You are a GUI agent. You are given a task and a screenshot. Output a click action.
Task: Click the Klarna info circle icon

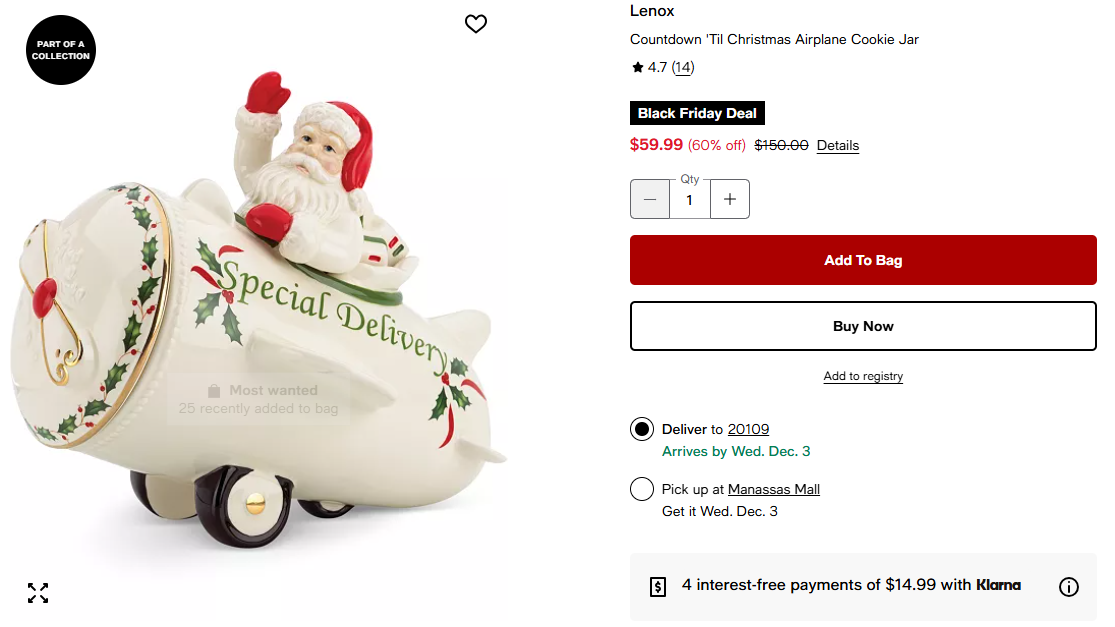tap(1069, 587)
